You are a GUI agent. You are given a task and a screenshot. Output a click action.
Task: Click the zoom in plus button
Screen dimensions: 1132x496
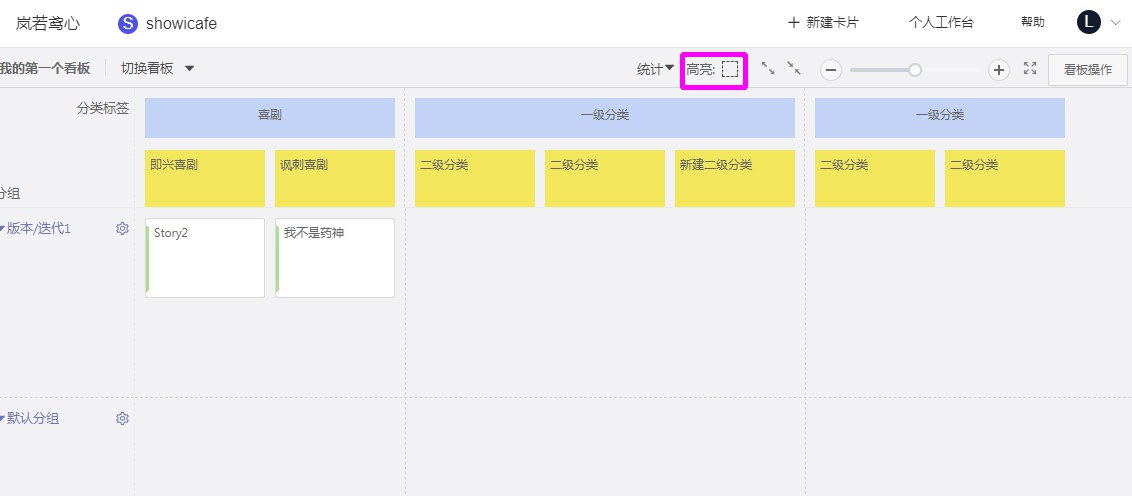[998, 70]
